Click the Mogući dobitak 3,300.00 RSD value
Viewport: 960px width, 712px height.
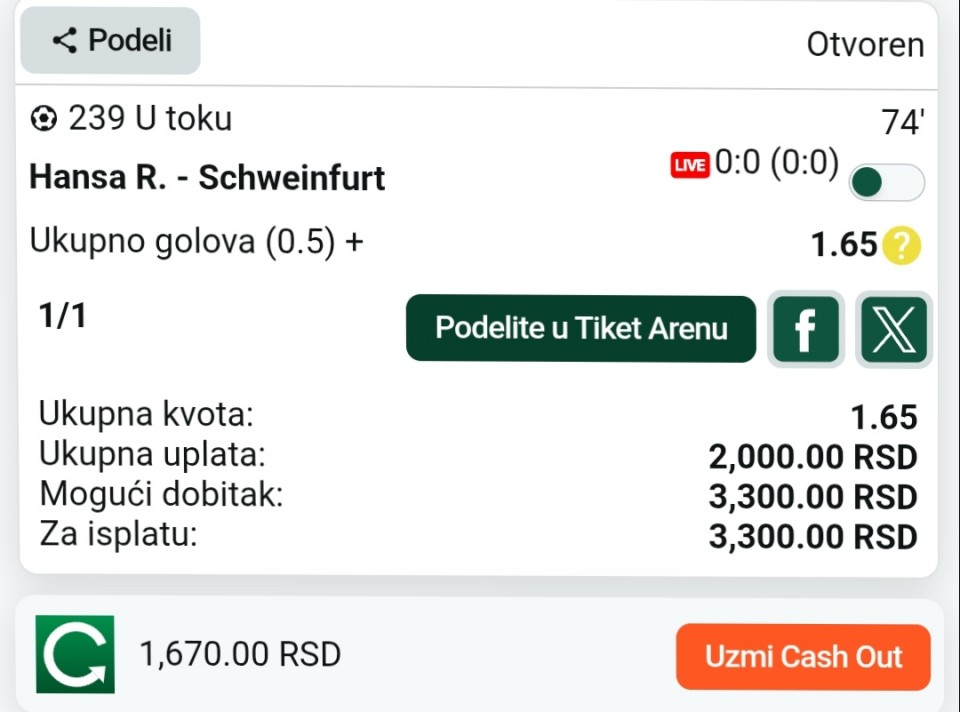click(812, 497)
